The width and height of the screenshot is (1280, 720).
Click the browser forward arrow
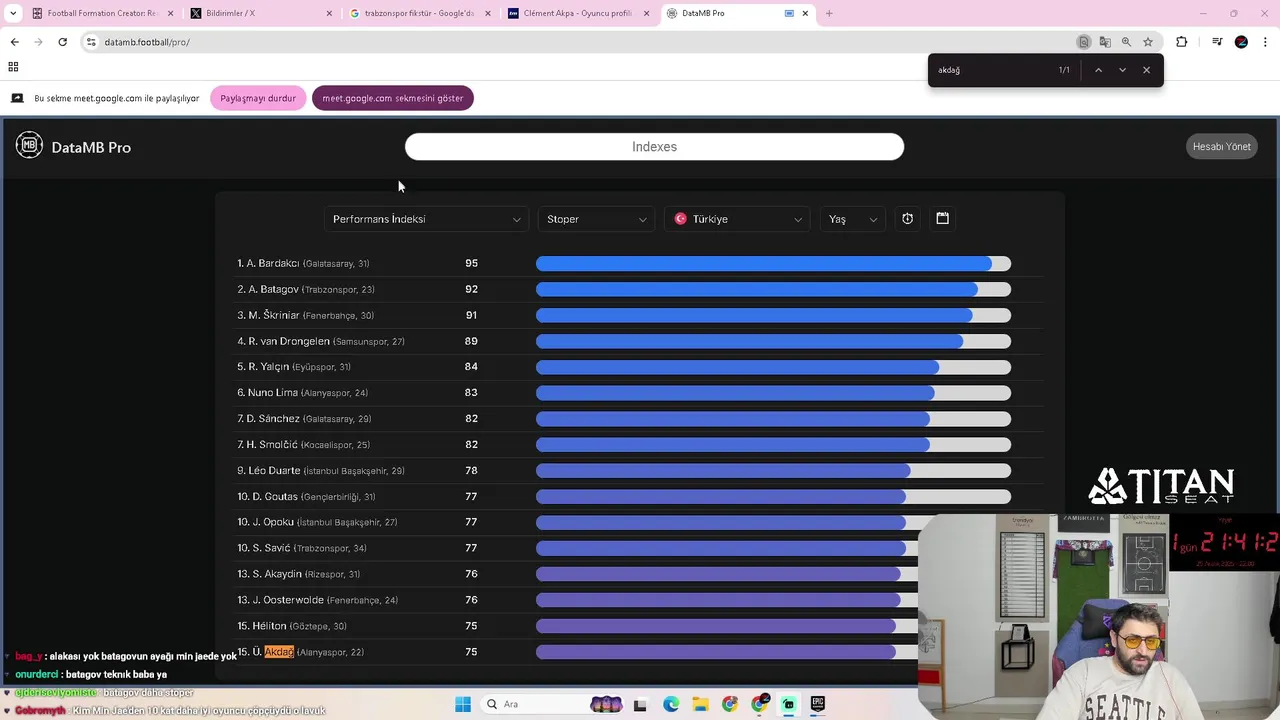pyautogui.click(x=38, y=42)
